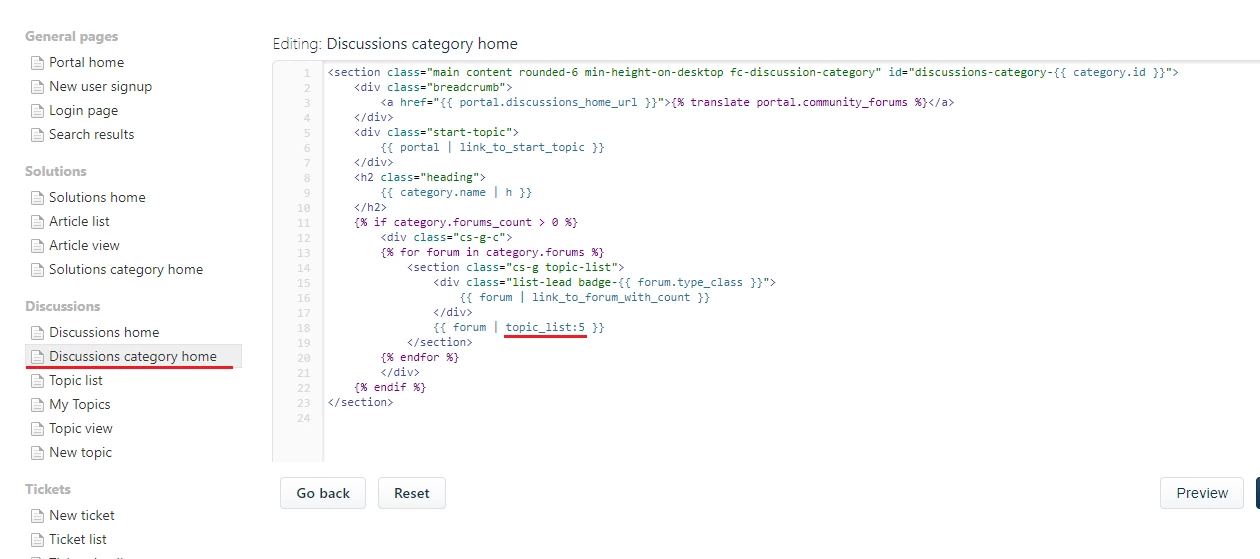1260x559 pixels.
Task: Select Discussions category home in the sidebar
Action: tap(133, 356)
